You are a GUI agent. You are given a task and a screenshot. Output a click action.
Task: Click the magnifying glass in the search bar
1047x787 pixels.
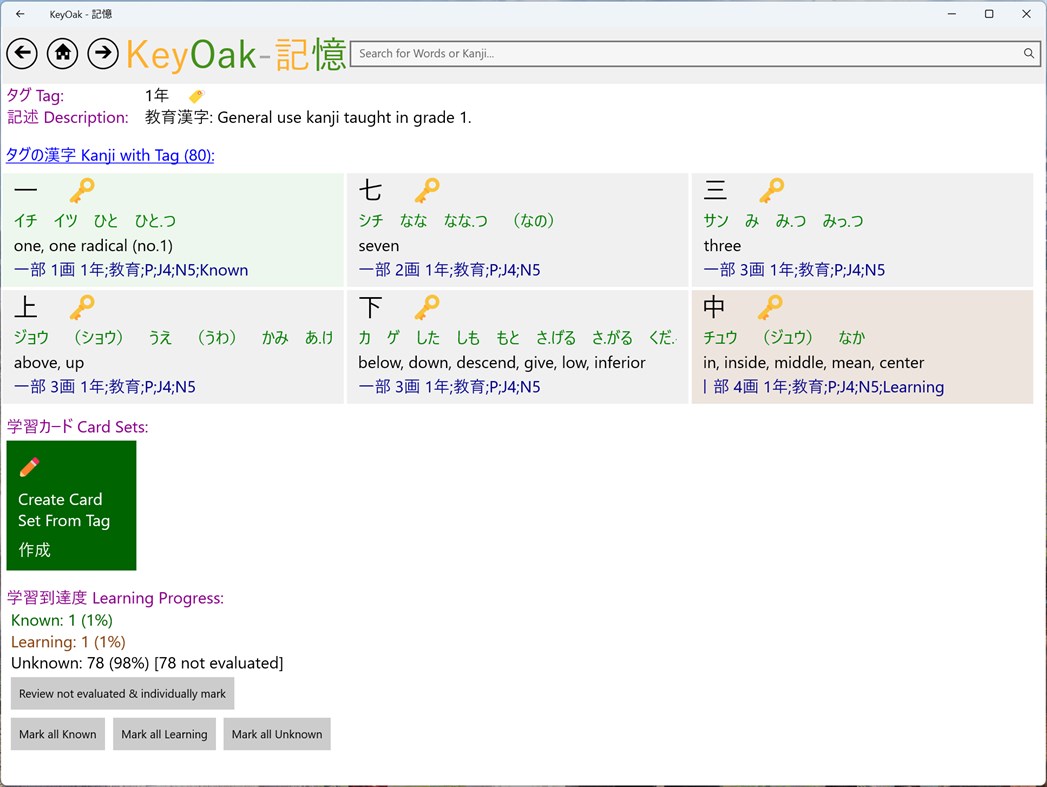pos(1029,53)
